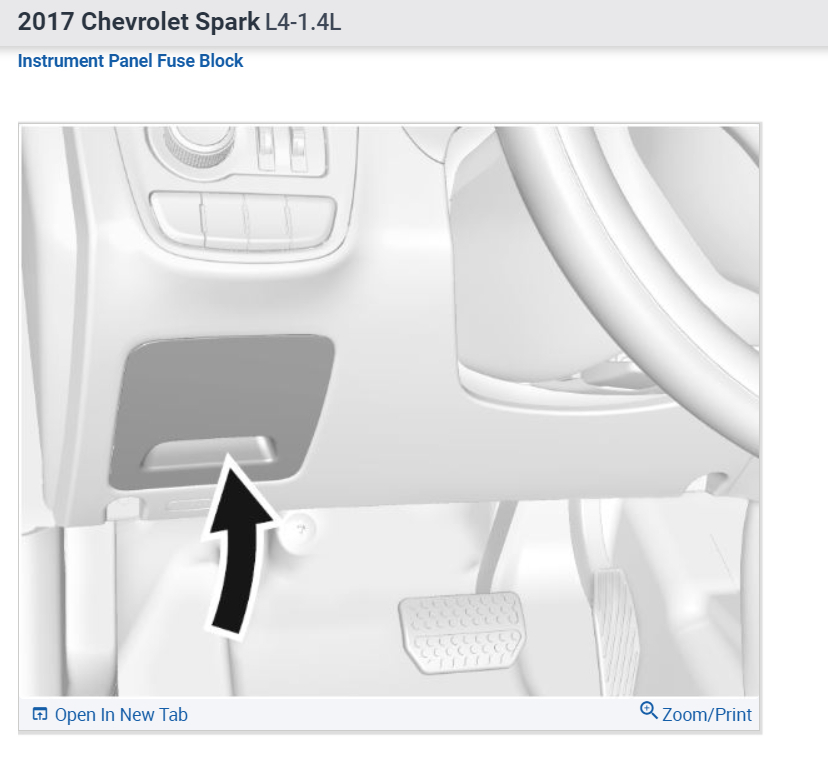
Task: Click the Open In New Tab icon
Action: coord(40,714)
